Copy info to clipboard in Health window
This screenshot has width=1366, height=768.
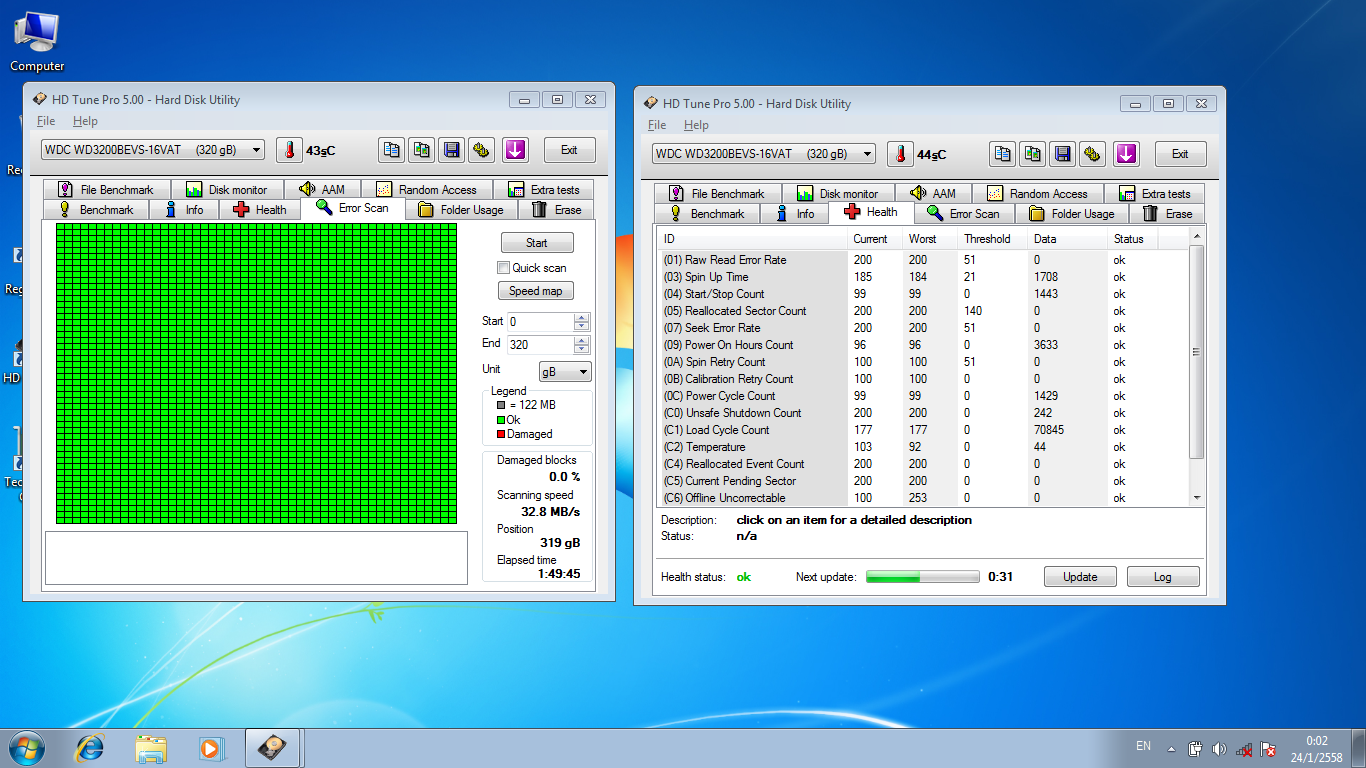[1003, 154]
